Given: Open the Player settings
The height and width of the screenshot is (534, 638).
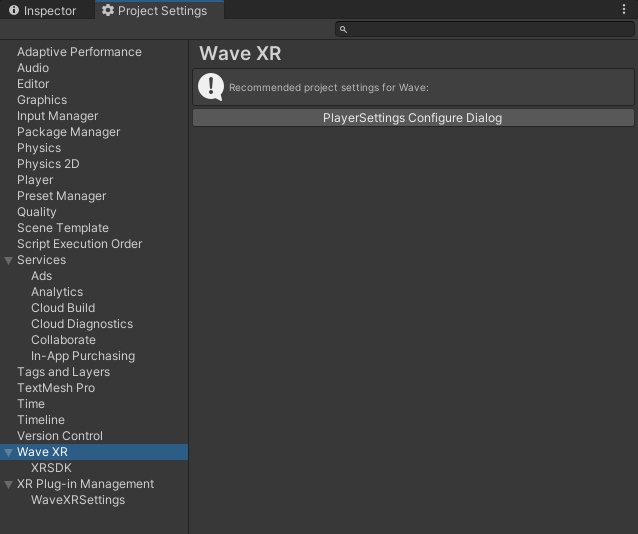Looking at the screenshot, I should pyautogui.click(x=35, y=180).
